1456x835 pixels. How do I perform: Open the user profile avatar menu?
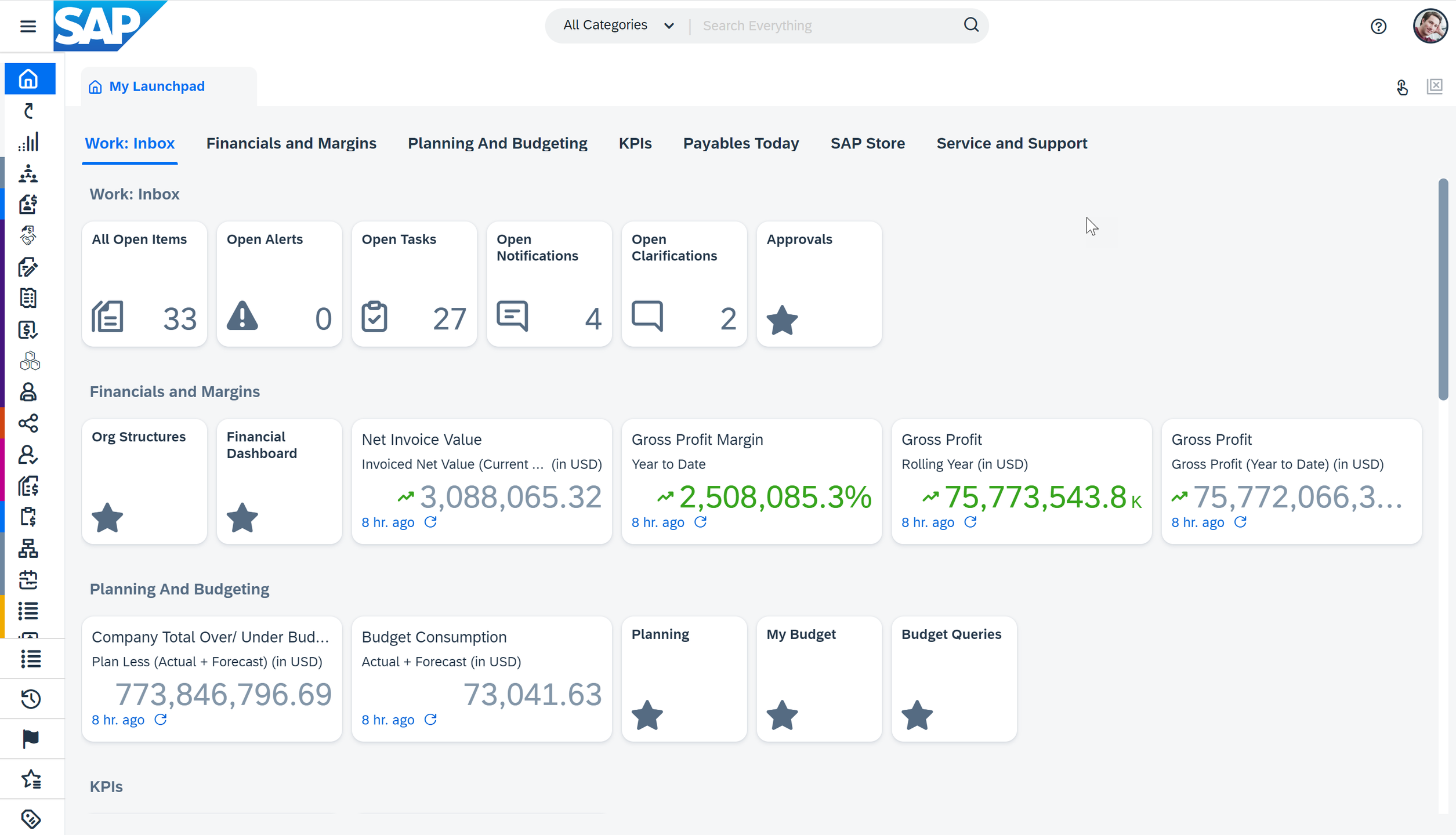point(1429,26)
